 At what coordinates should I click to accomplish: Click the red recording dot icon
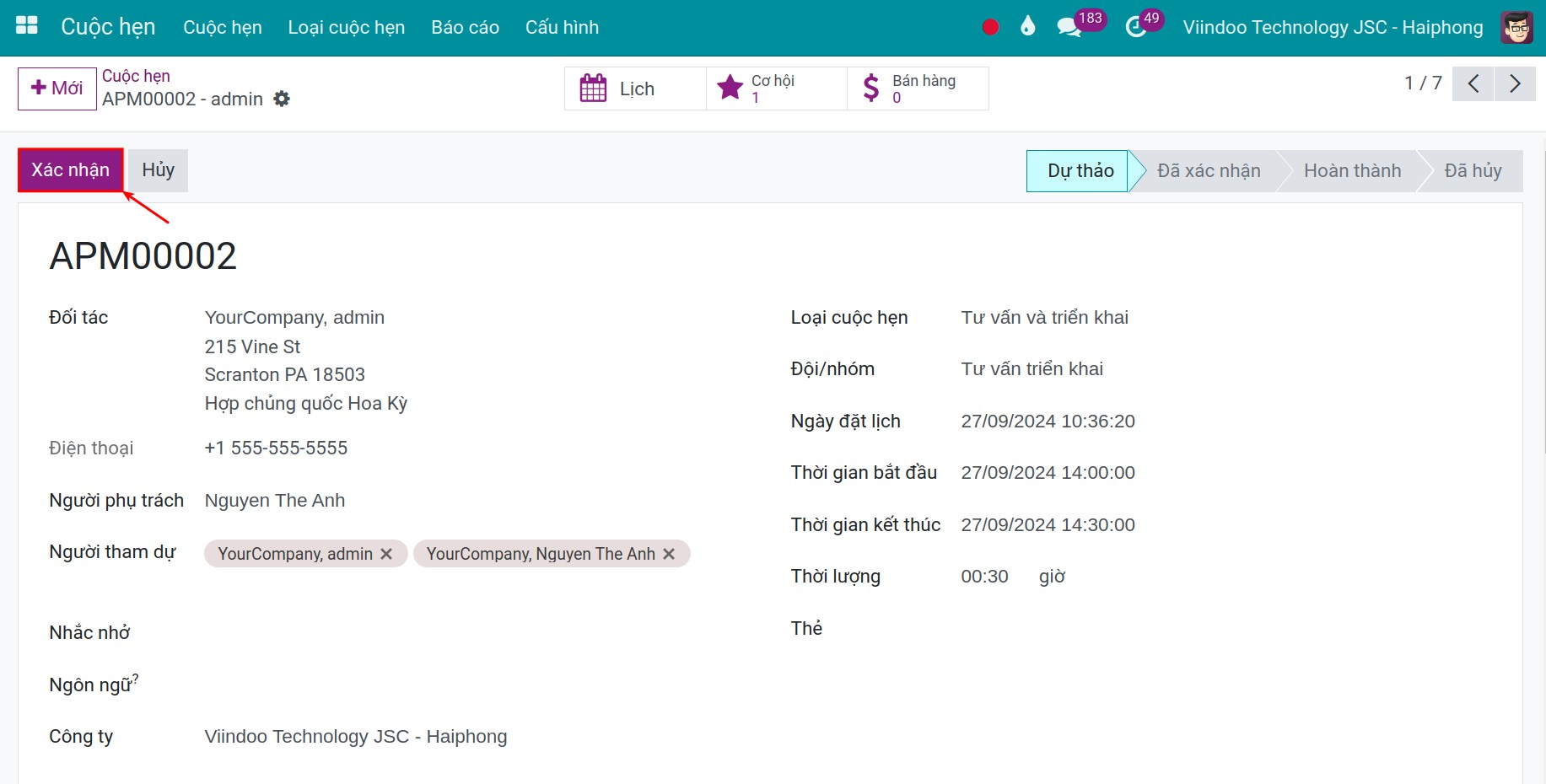(990, 27)
